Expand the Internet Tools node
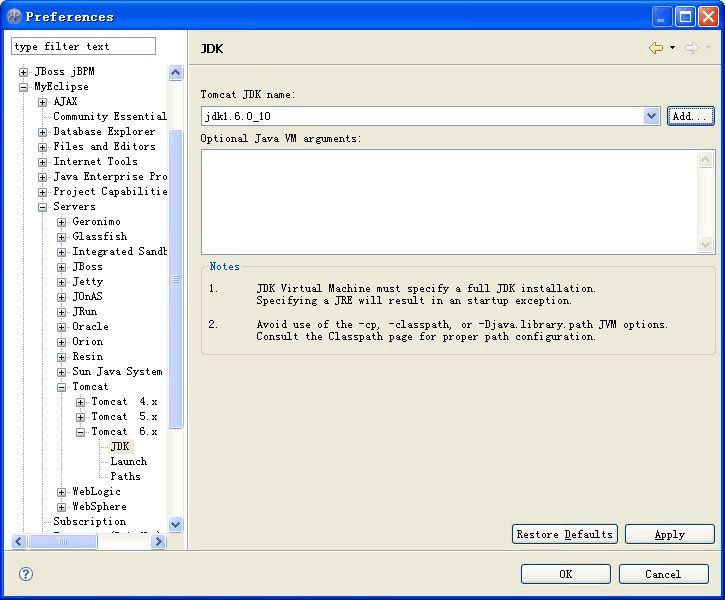Screen dimensions: 725x600 [42, 162]
